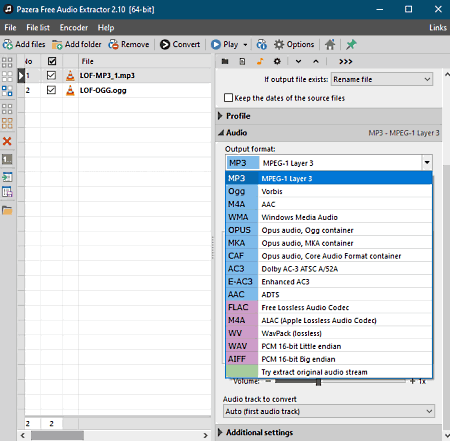Click the numbering '1..' sidebar icon
This screenshot has height=441, width=450.
(x=7, y=159)
